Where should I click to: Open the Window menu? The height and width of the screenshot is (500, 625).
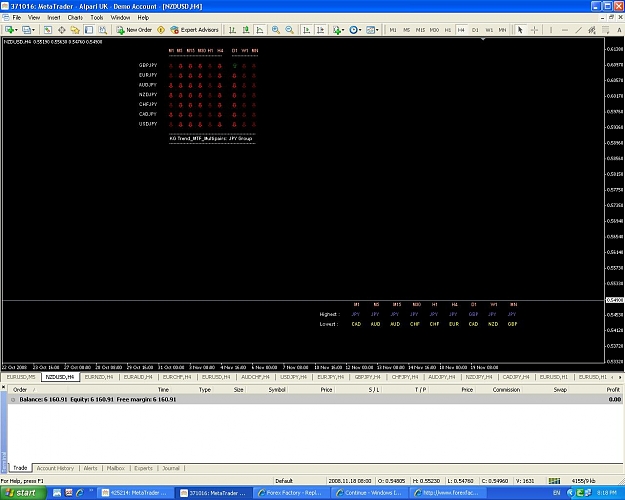tap(120, 18)
